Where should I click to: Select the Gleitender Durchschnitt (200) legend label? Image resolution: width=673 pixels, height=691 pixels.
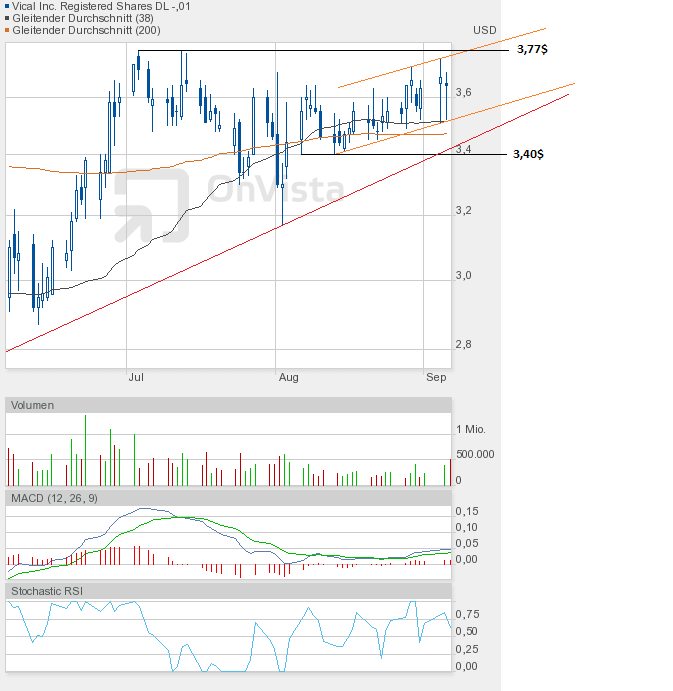coord(84,30)
